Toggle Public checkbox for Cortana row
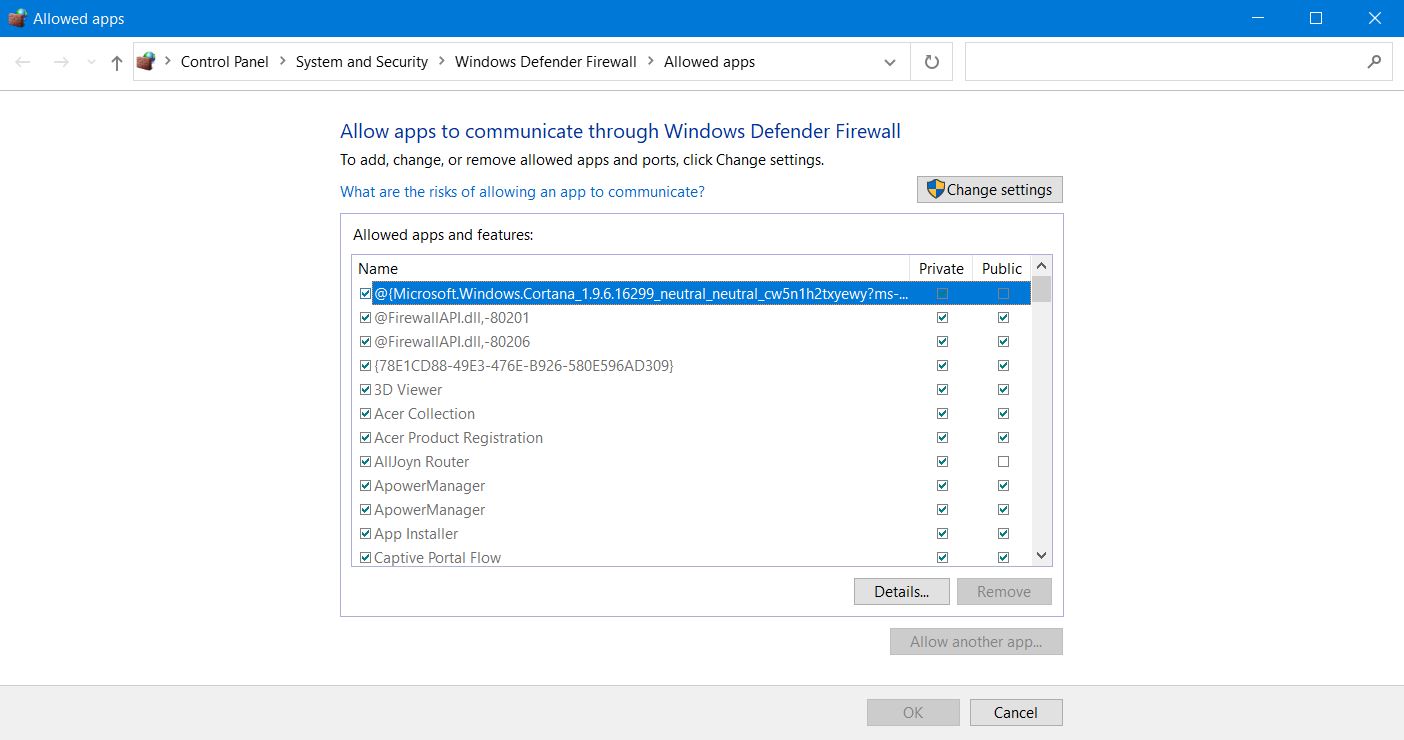This screenshot has height=740, width=1404. pyautogui.click(x=1003, y=294)
